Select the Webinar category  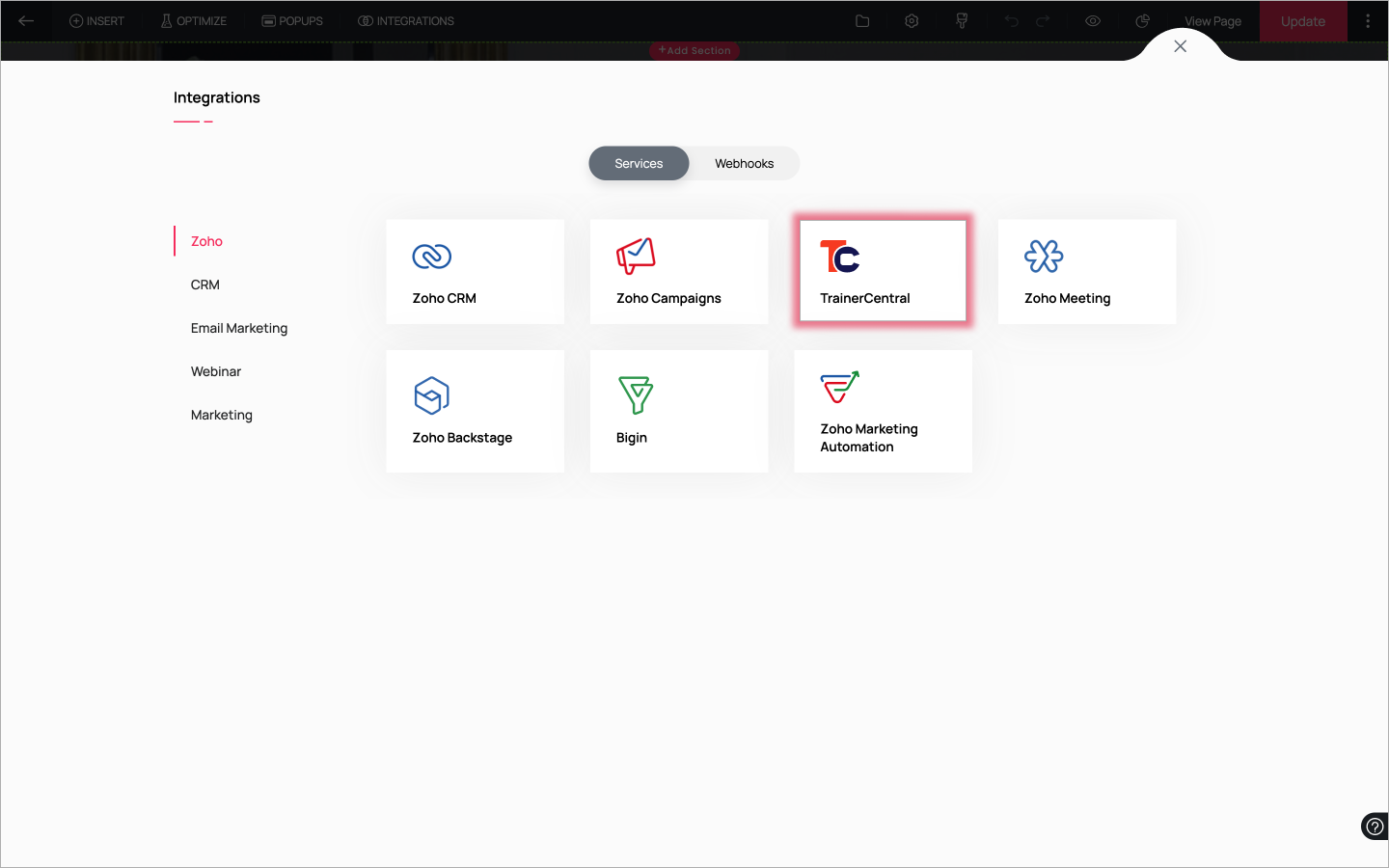[216, 371]
